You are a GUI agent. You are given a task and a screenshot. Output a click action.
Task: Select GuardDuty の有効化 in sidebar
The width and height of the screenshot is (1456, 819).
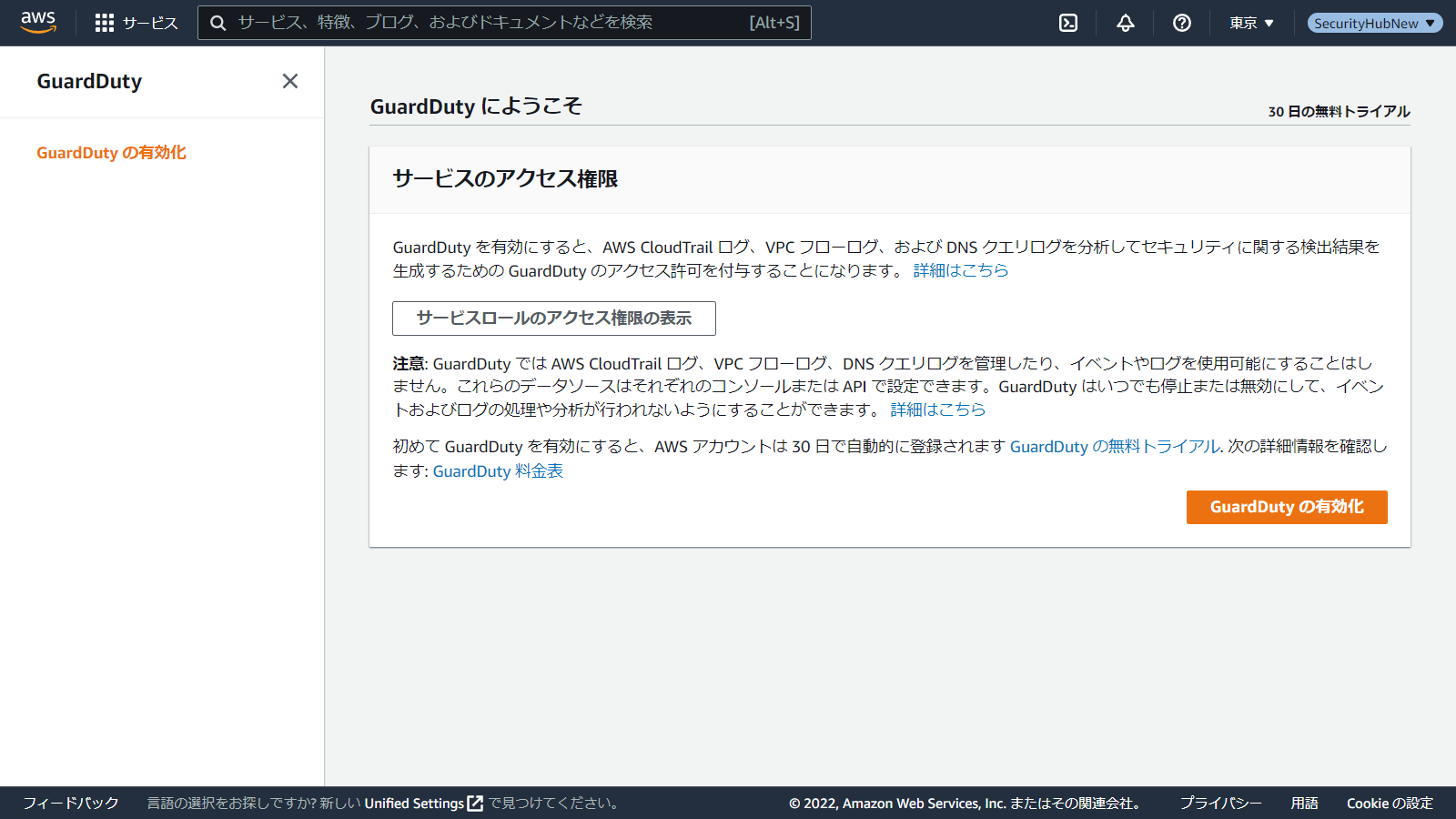[x=111, y=153]
